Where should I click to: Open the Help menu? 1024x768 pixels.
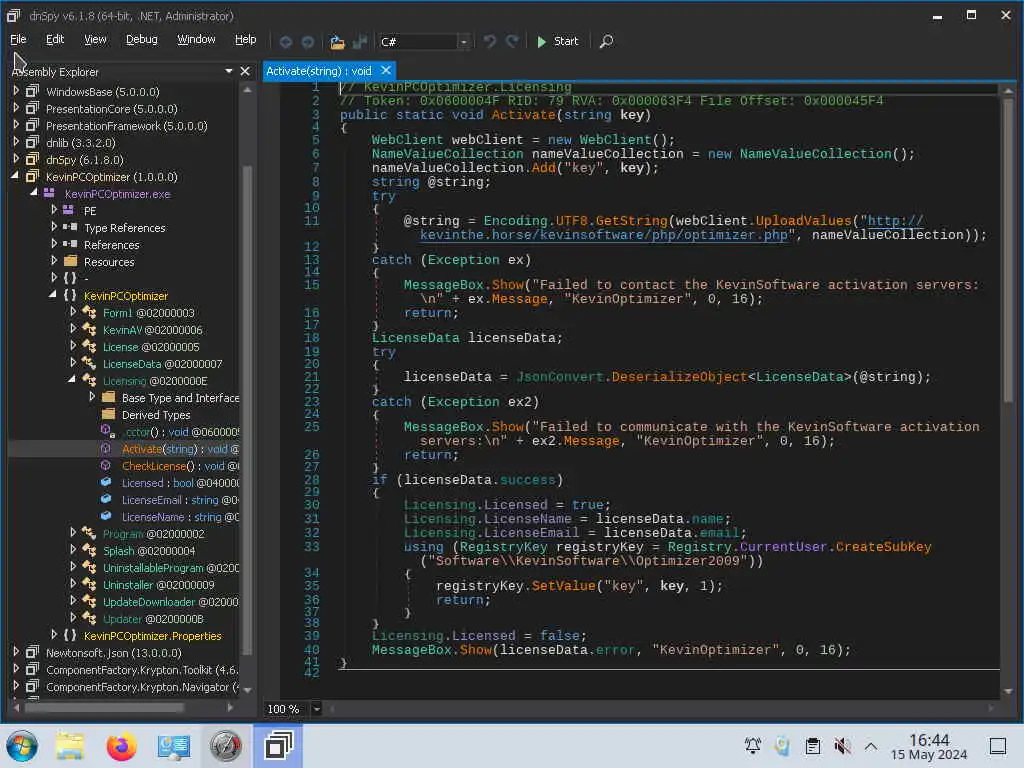[246, 40]
